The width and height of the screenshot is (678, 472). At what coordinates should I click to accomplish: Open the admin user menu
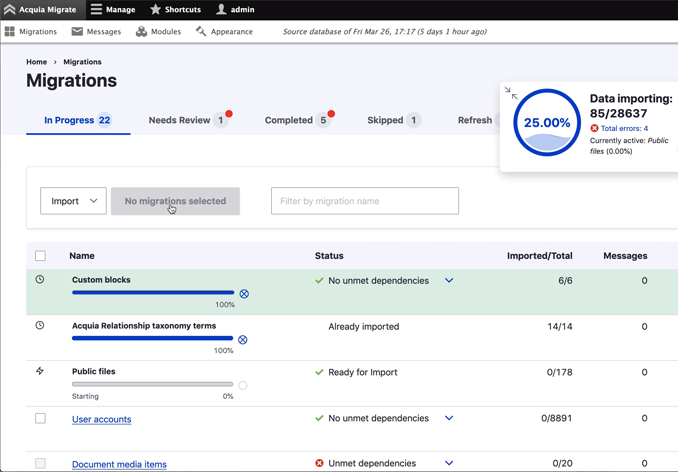point(235,10)
